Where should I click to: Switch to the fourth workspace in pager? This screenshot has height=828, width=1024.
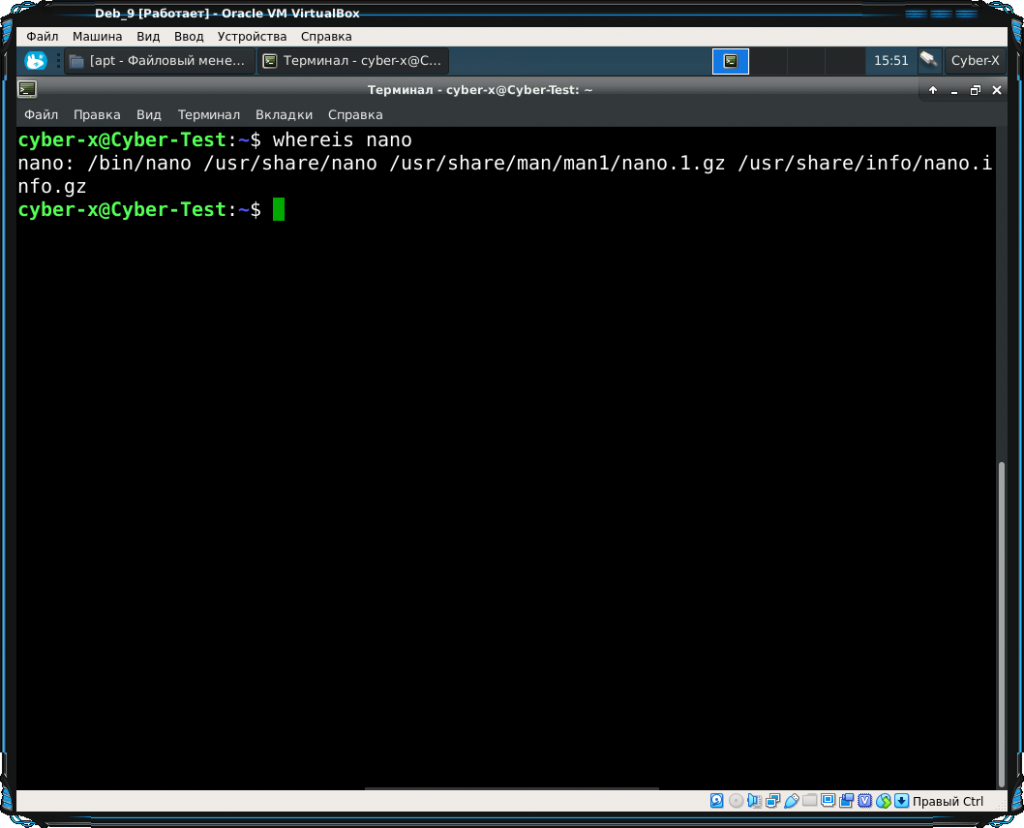(844, 61)
